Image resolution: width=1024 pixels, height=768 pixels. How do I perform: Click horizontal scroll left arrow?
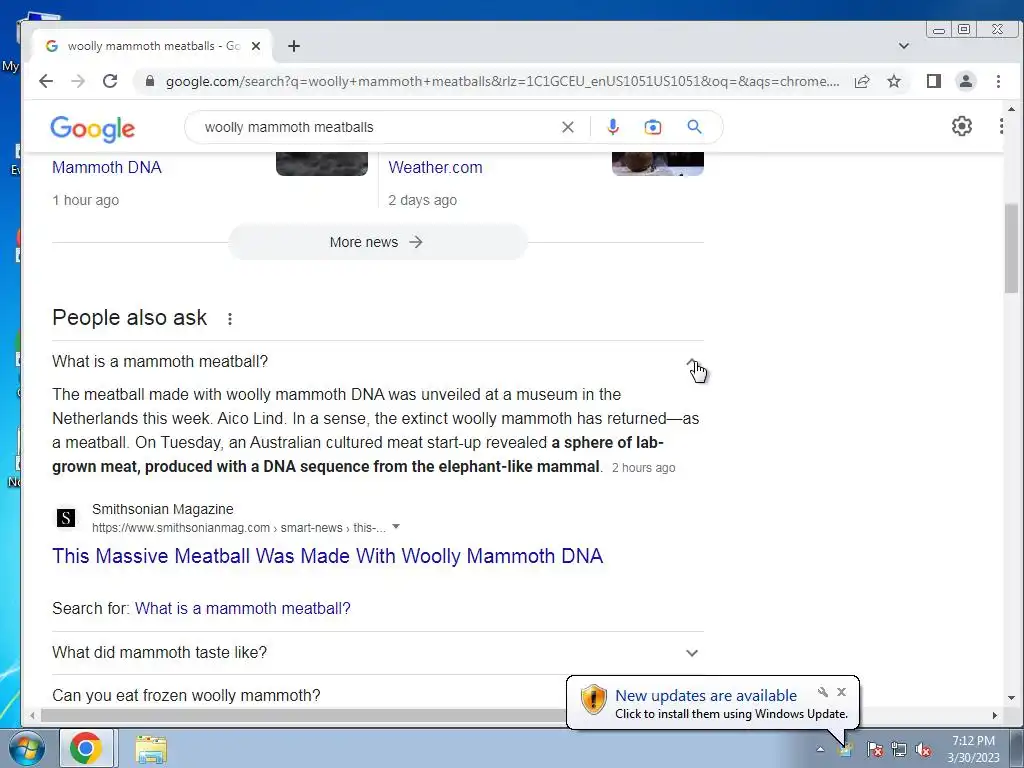(x=32, y=715)
